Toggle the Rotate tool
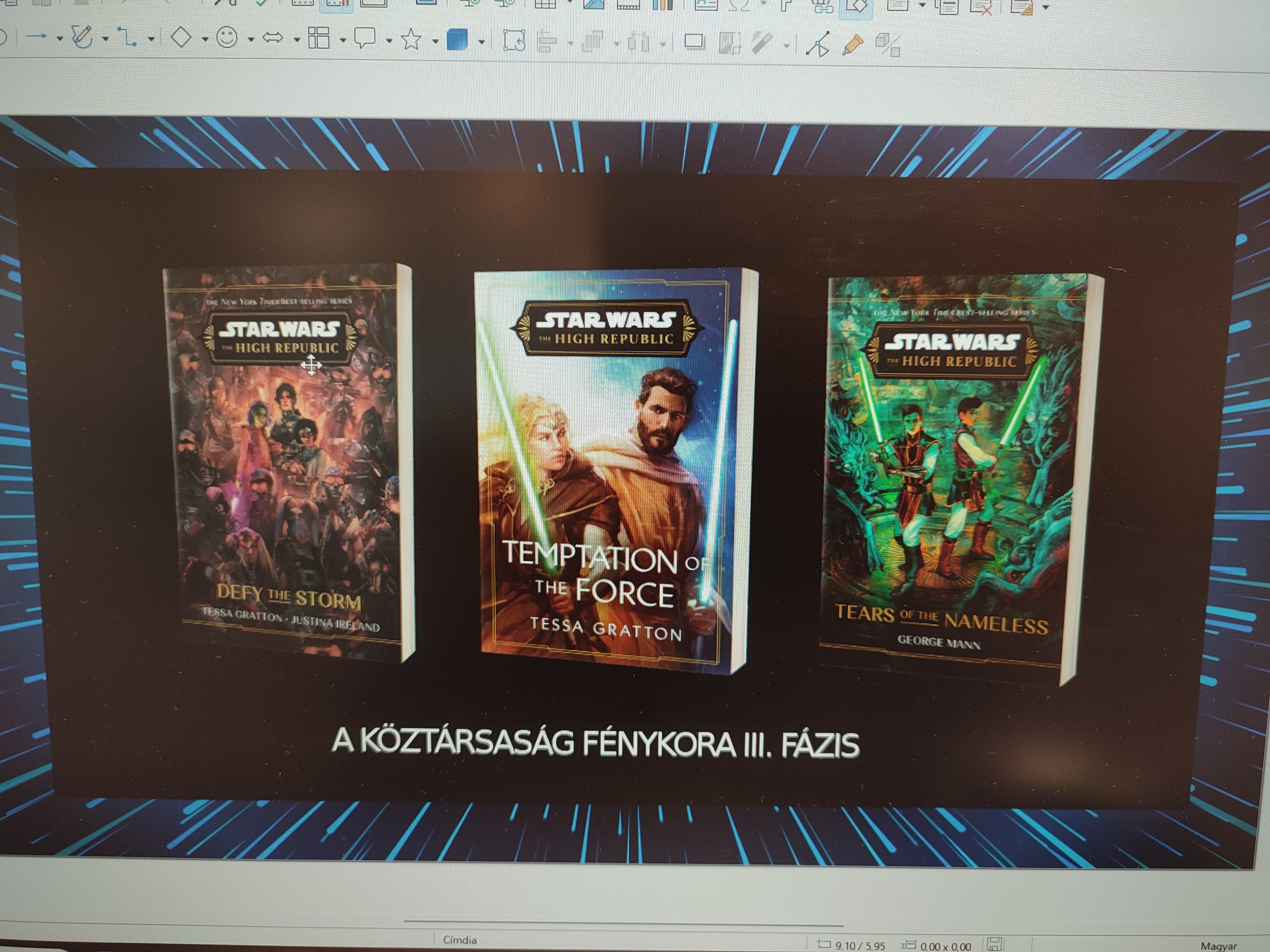1270x952 pixels. click(x=514, y=41)
